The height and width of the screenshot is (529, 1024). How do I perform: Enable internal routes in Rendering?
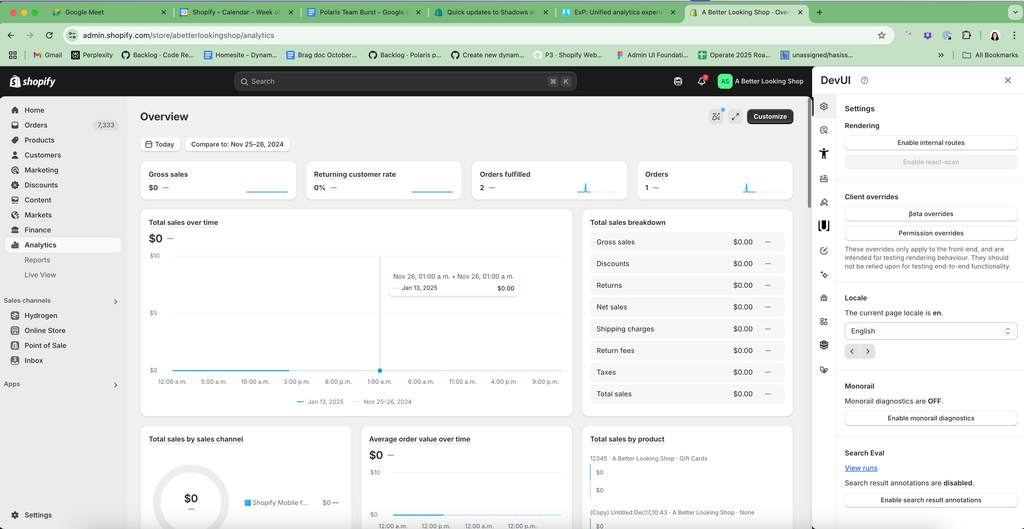click(x=930, y=143)
